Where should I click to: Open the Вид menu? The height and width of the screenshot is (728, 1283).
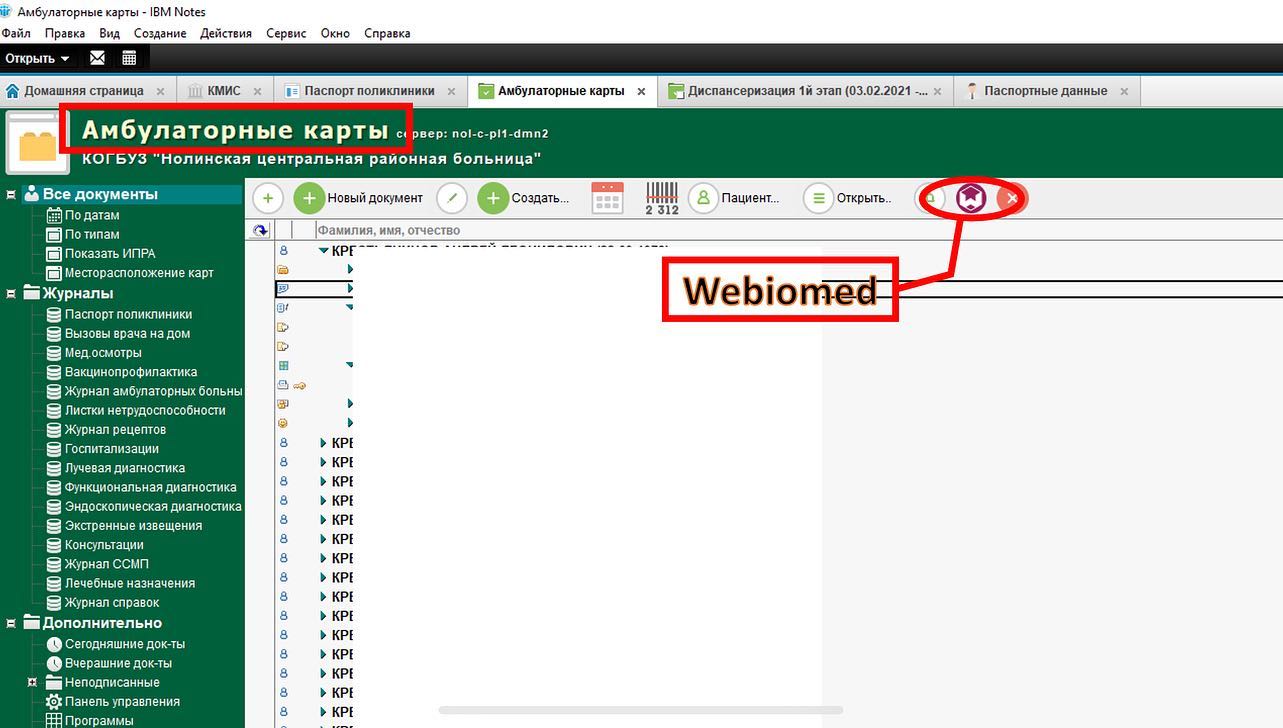[109, 33]
